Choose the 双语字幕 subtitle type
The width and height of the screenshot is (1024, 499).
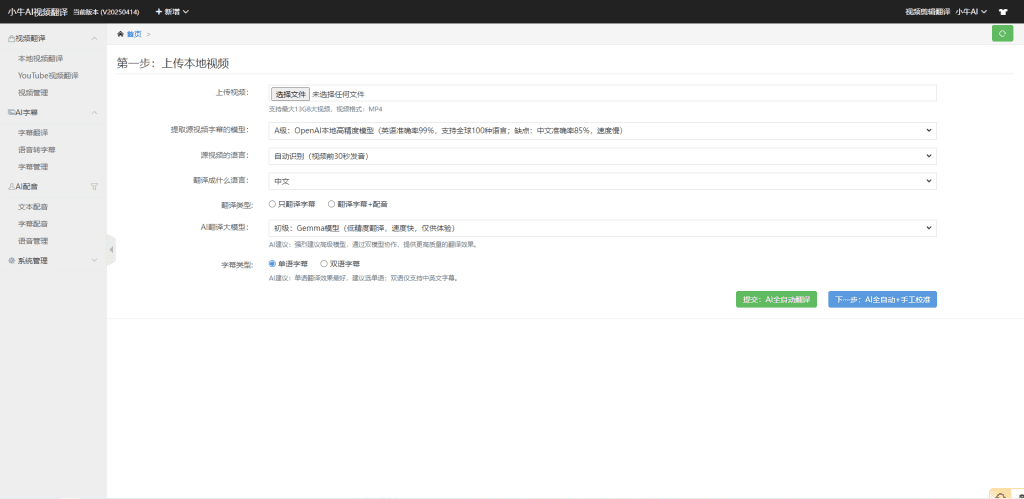point(324,264)
